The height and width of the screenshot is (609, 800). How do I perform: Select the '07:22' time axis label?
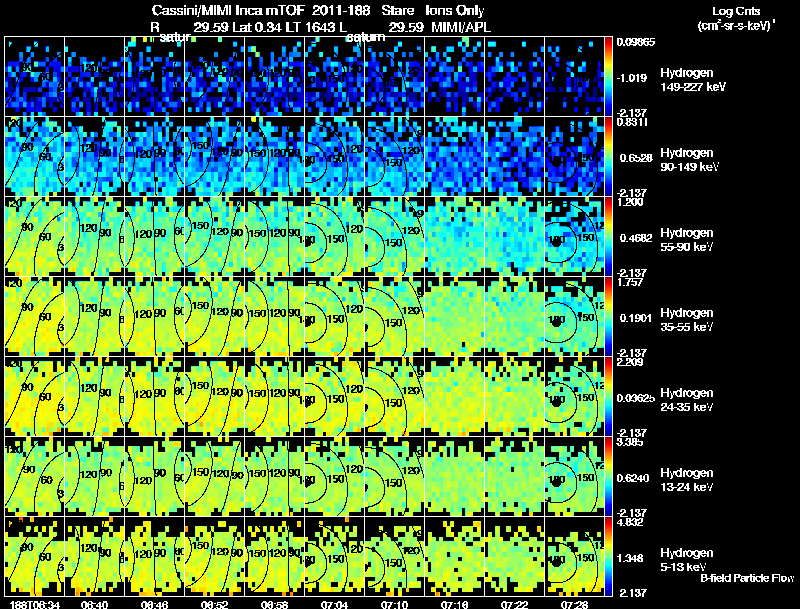tap(514, 604)
